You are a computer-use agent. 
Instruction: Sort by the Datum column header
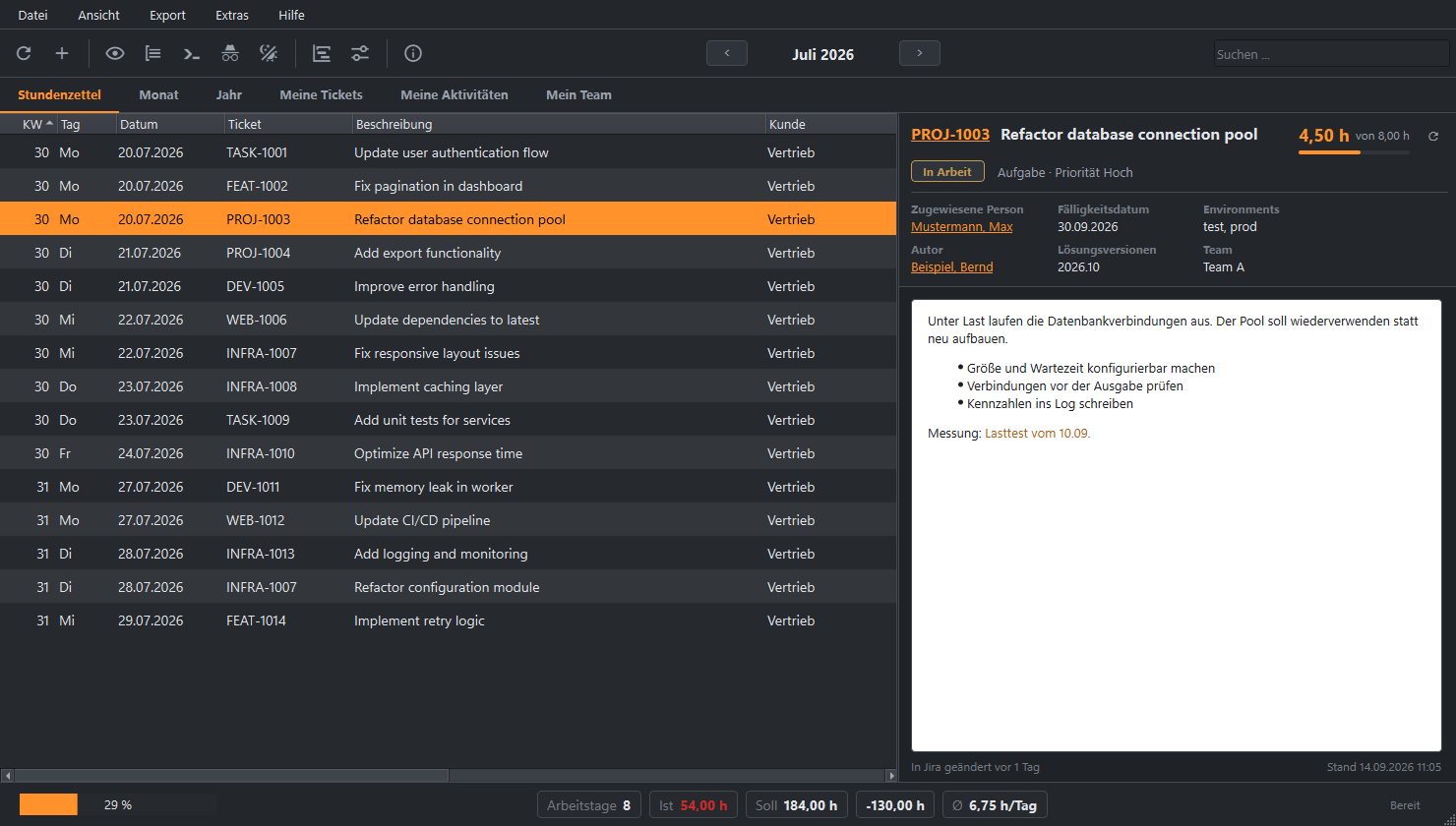pos(170,124)
